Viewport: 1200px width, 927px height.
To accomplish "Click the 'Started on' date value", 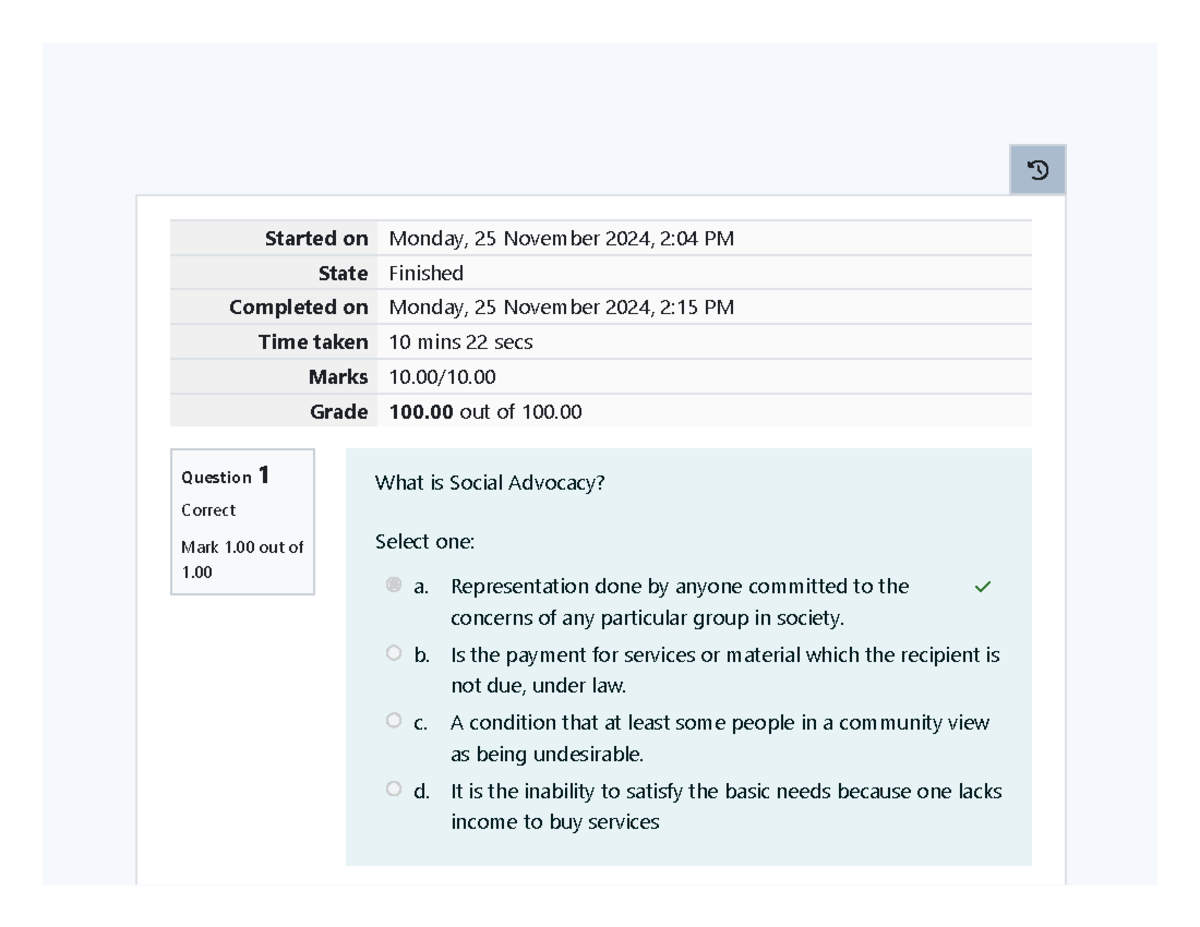I will [561, 239].
